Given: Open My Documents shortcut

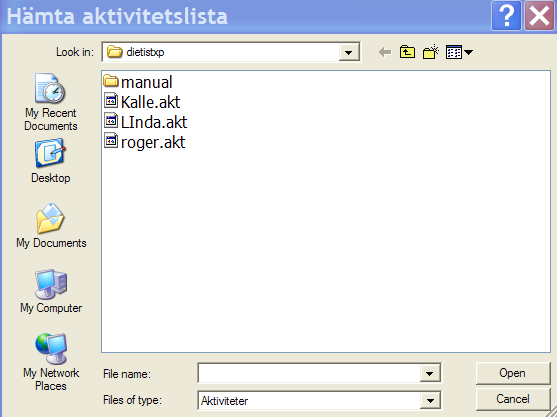Looking at the screenshot, I should pos(51,226).
